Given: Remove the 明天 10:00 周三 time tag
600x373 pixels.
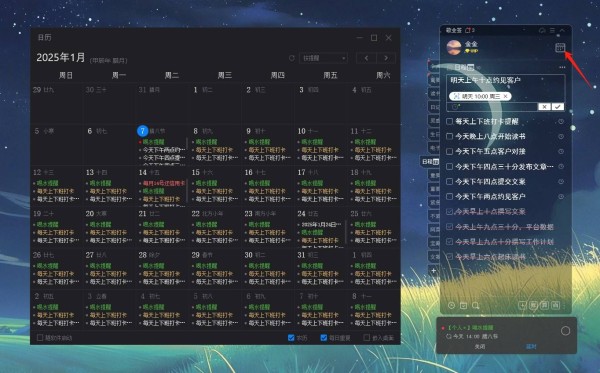Looking at the screenshot, I should [x=505, y=96].
